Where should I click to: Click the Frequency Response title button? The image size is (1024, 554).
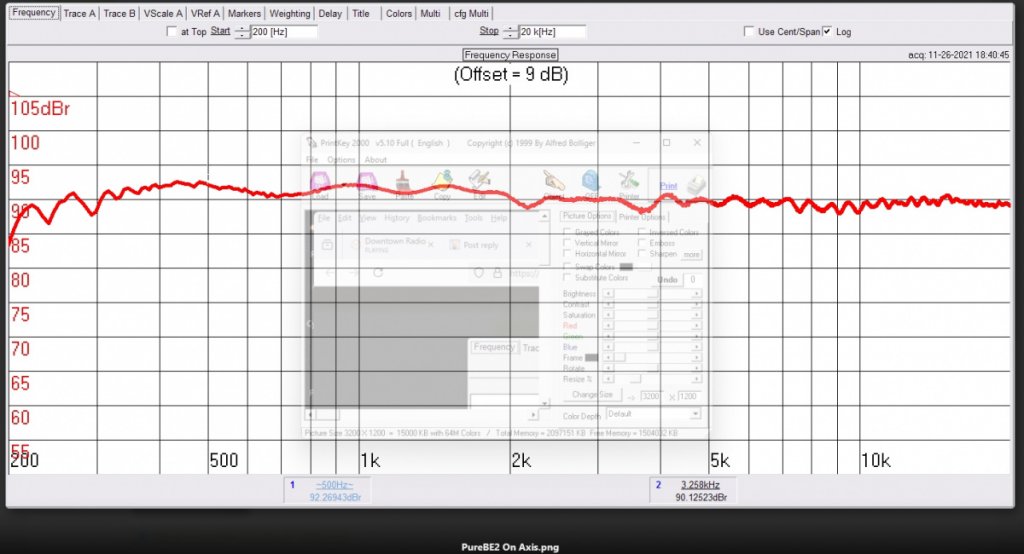point(510,55)
